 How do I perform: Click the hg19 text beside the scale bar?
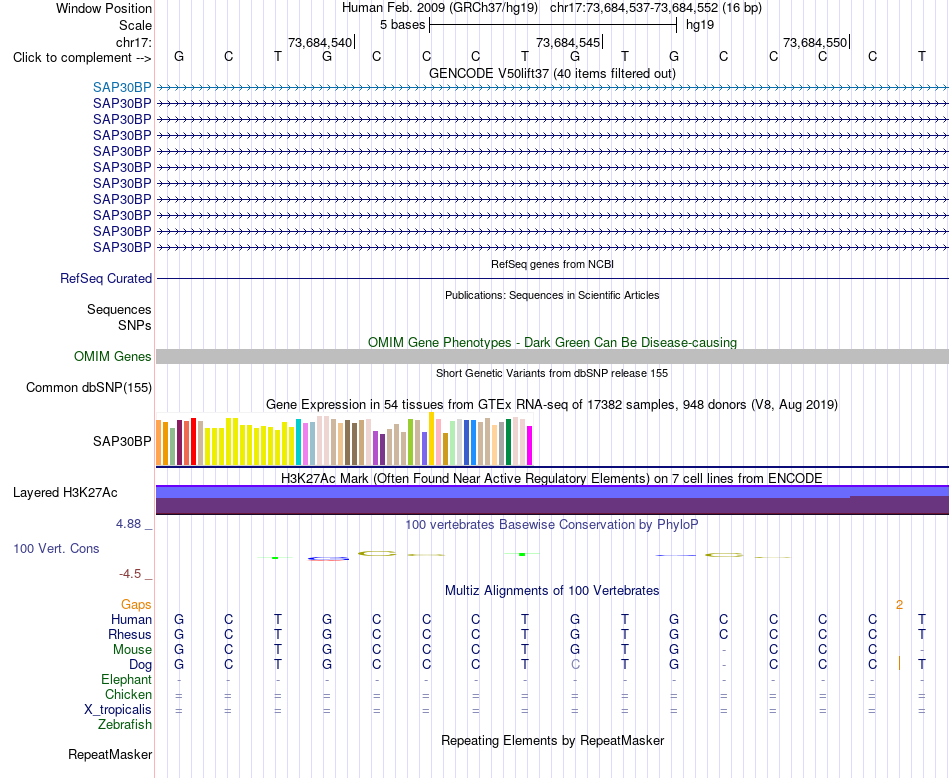click(700, 25)
